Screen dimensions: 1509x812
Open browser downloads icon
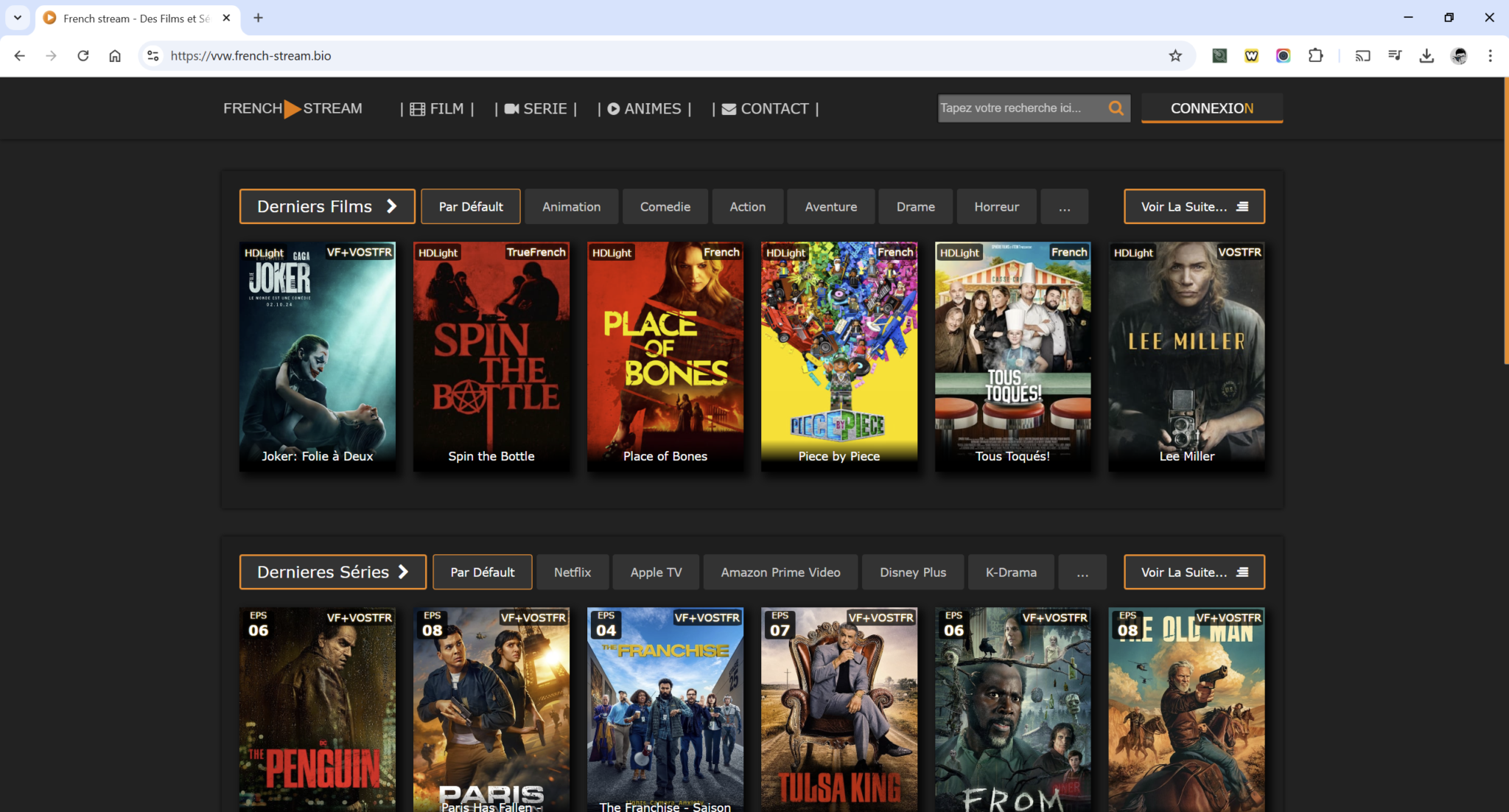1426,56
